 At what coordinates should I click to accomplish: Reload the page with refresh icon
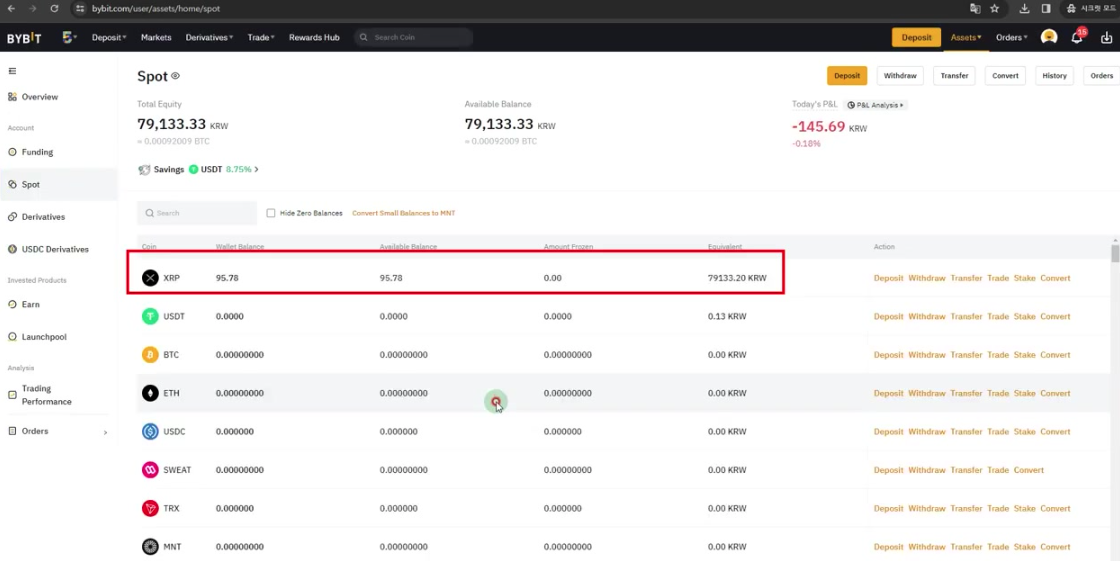[x=54, y=9]
